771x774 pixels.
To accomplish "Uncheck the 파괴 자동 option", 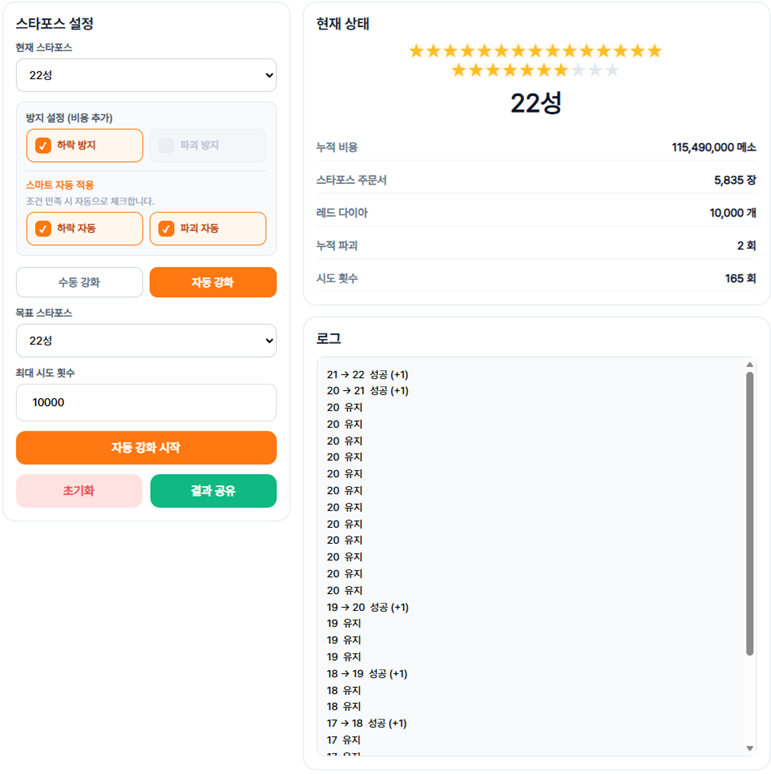I will coord(166,228).
